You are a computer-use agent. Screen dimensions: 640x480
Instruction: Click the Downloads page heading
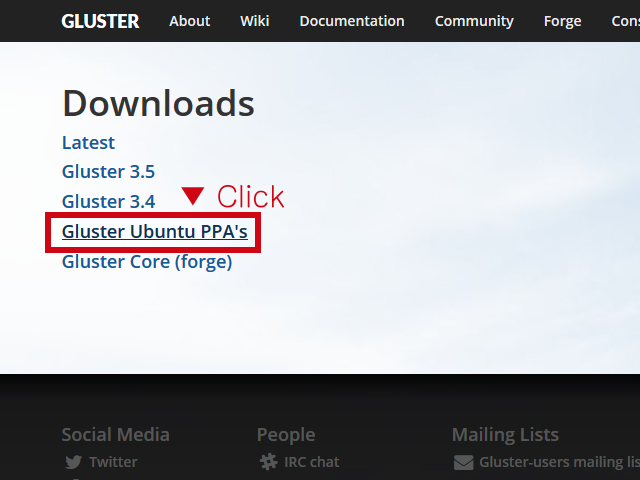point(158,103)
